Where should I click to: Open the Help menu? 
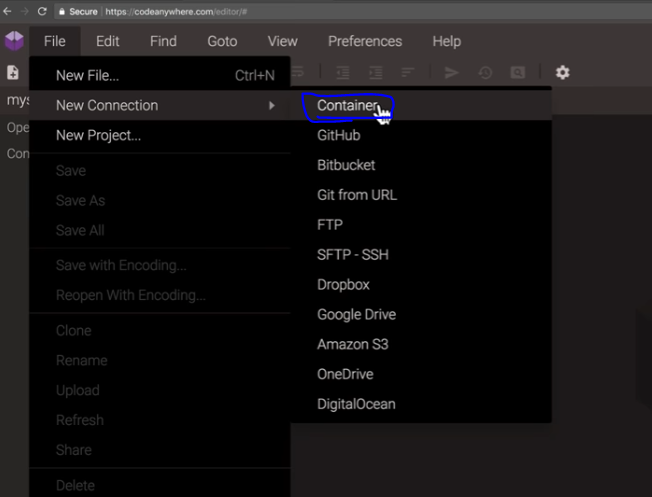[x=446, y=41]
